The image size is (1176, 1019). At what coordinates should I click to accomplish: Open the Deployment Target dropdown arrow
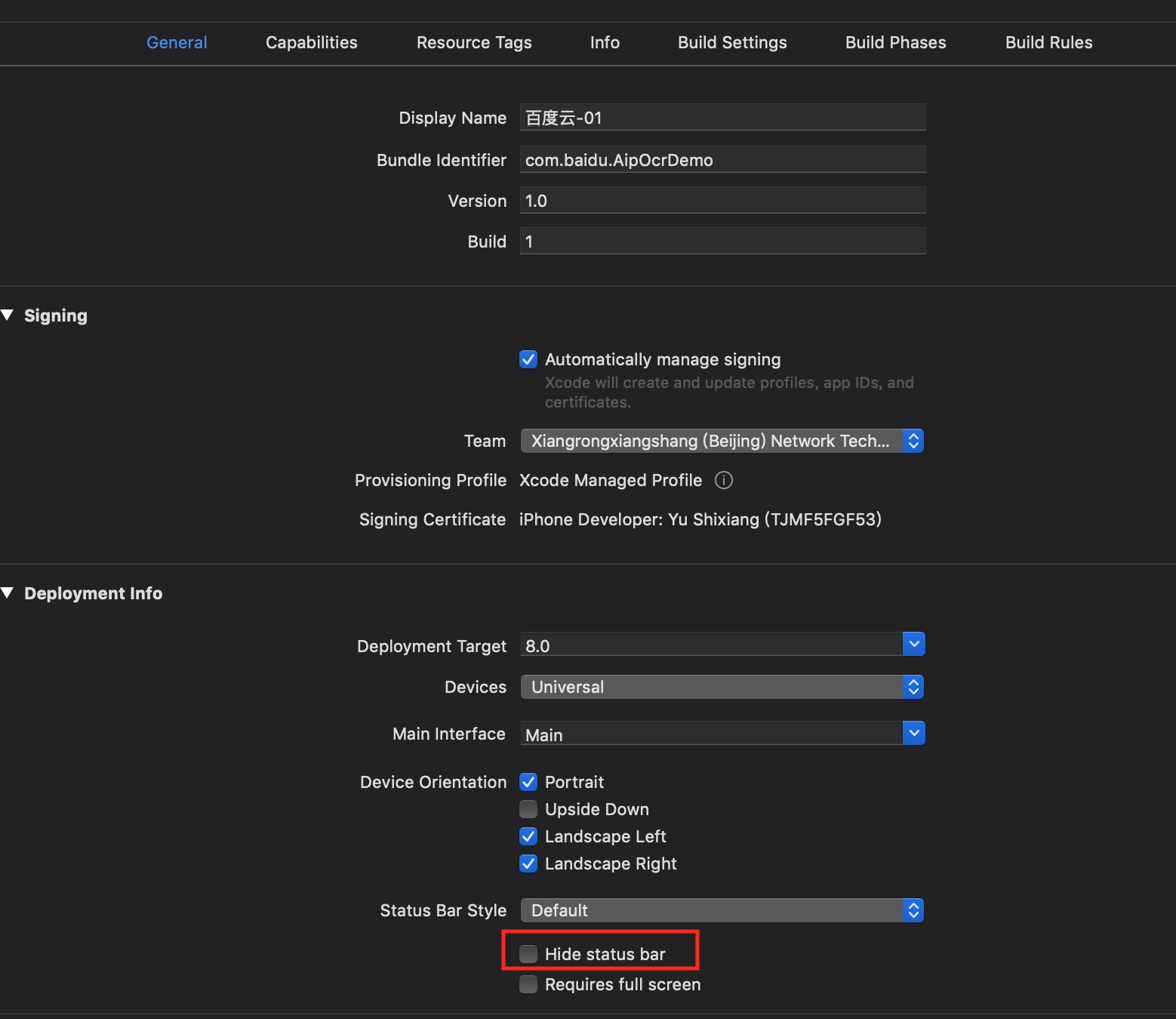coord(913,644)
